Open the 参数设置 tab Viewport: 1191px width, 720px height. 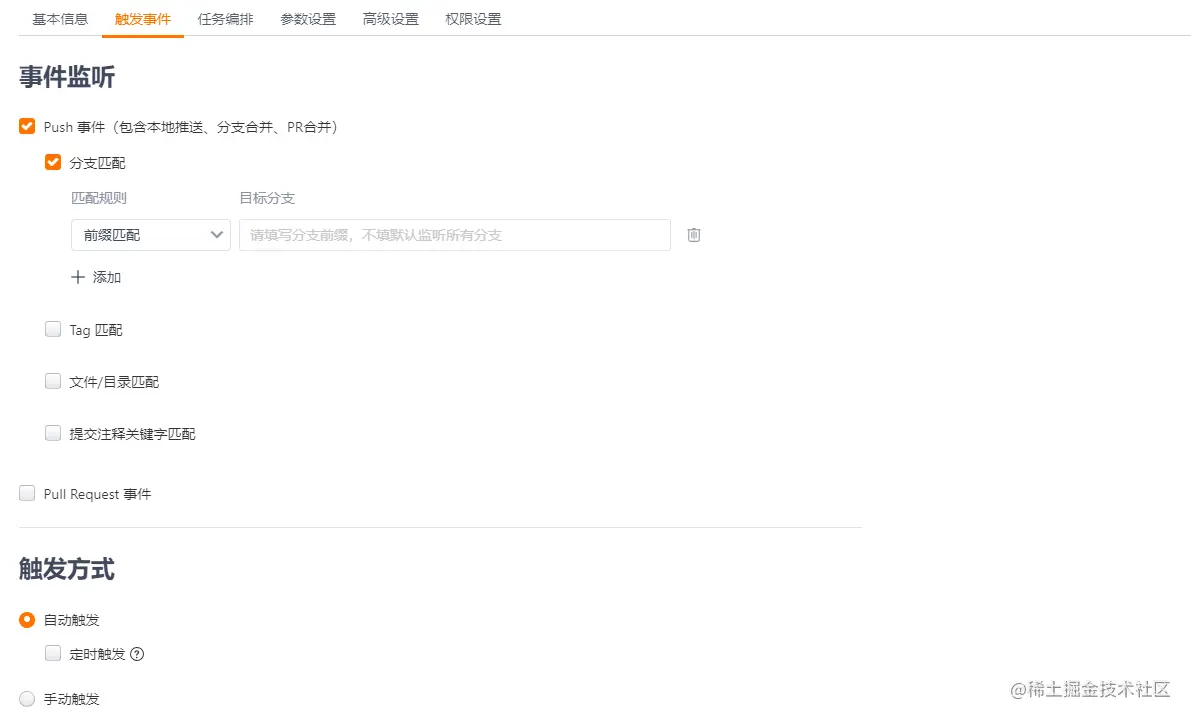(x=308, y=18)
